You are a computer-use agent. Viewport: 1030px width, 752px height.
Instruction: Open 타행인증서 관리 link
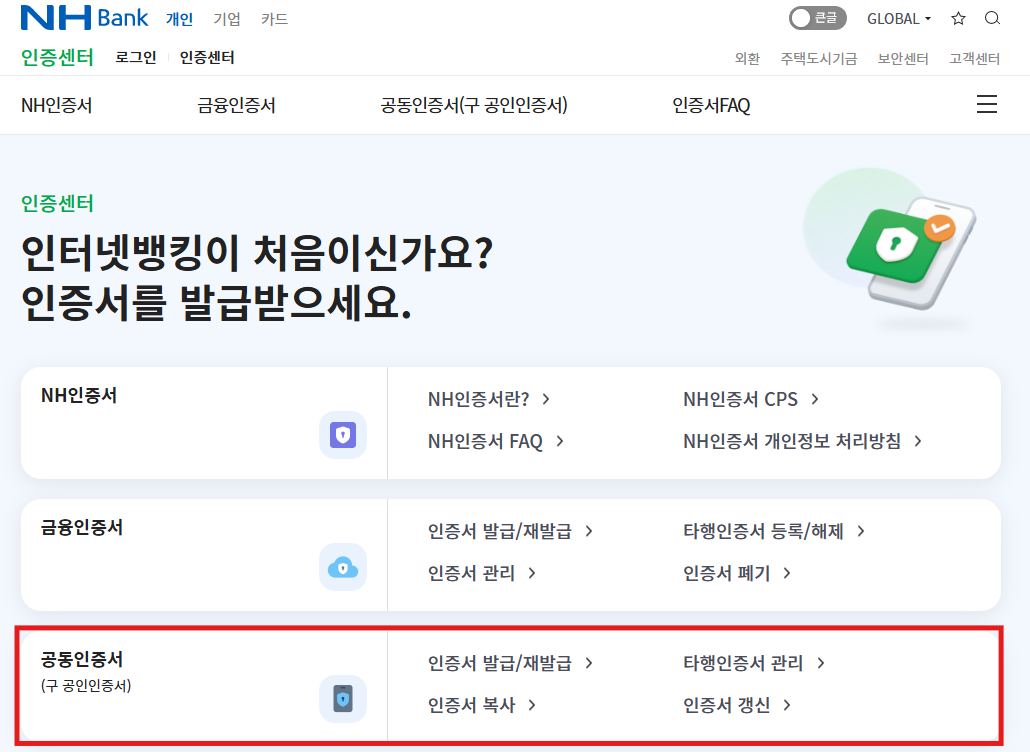point(754,663)
